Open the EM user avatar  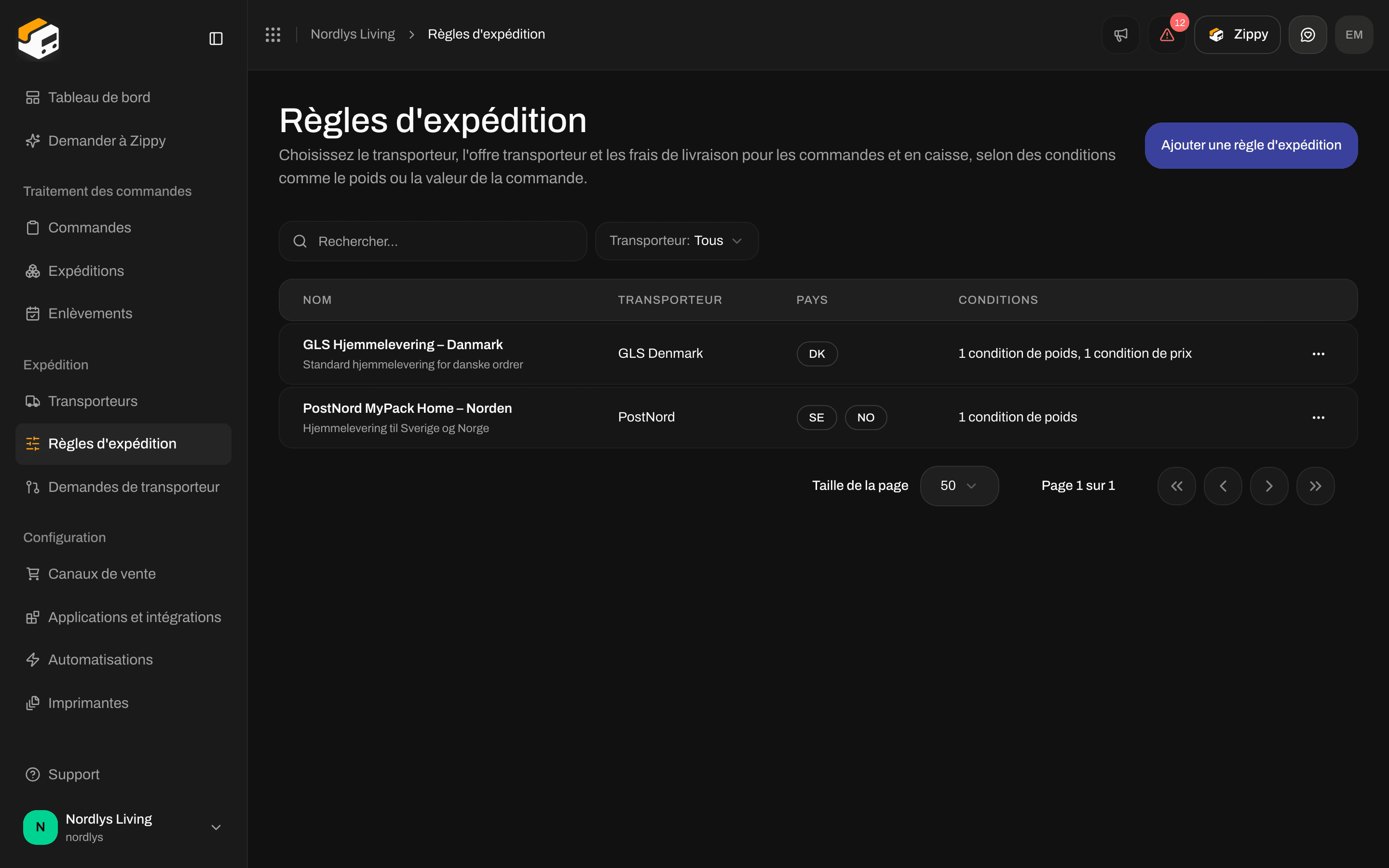tap(1354, 34)
